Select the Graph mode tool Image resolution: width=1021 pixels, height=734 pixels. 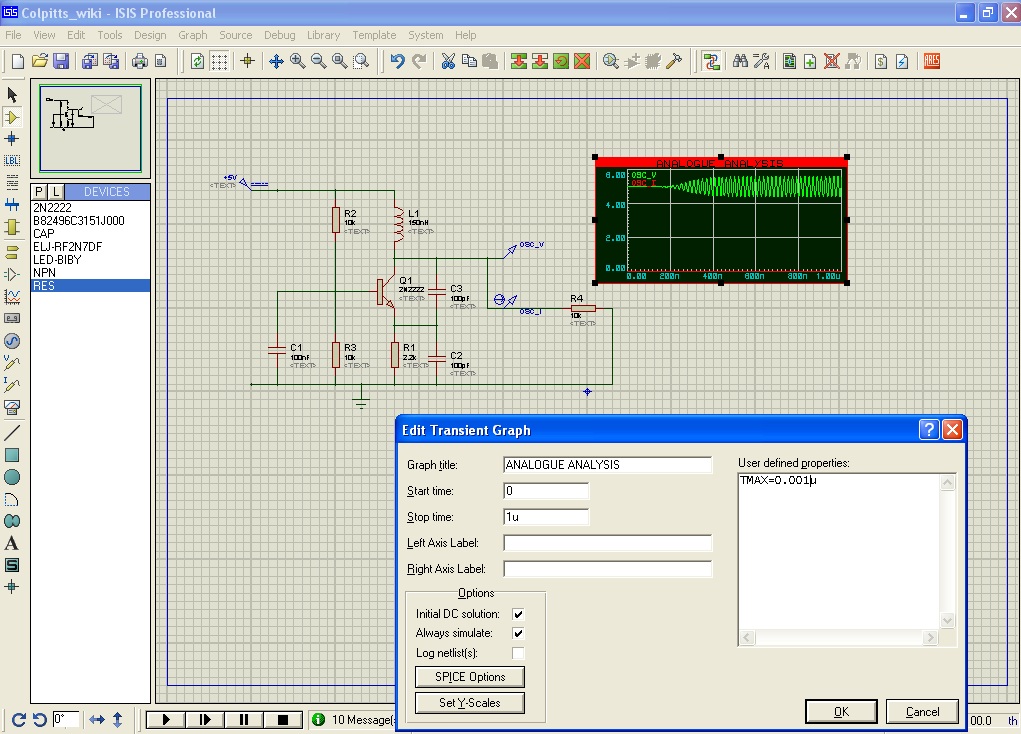(x=12, y=297)
